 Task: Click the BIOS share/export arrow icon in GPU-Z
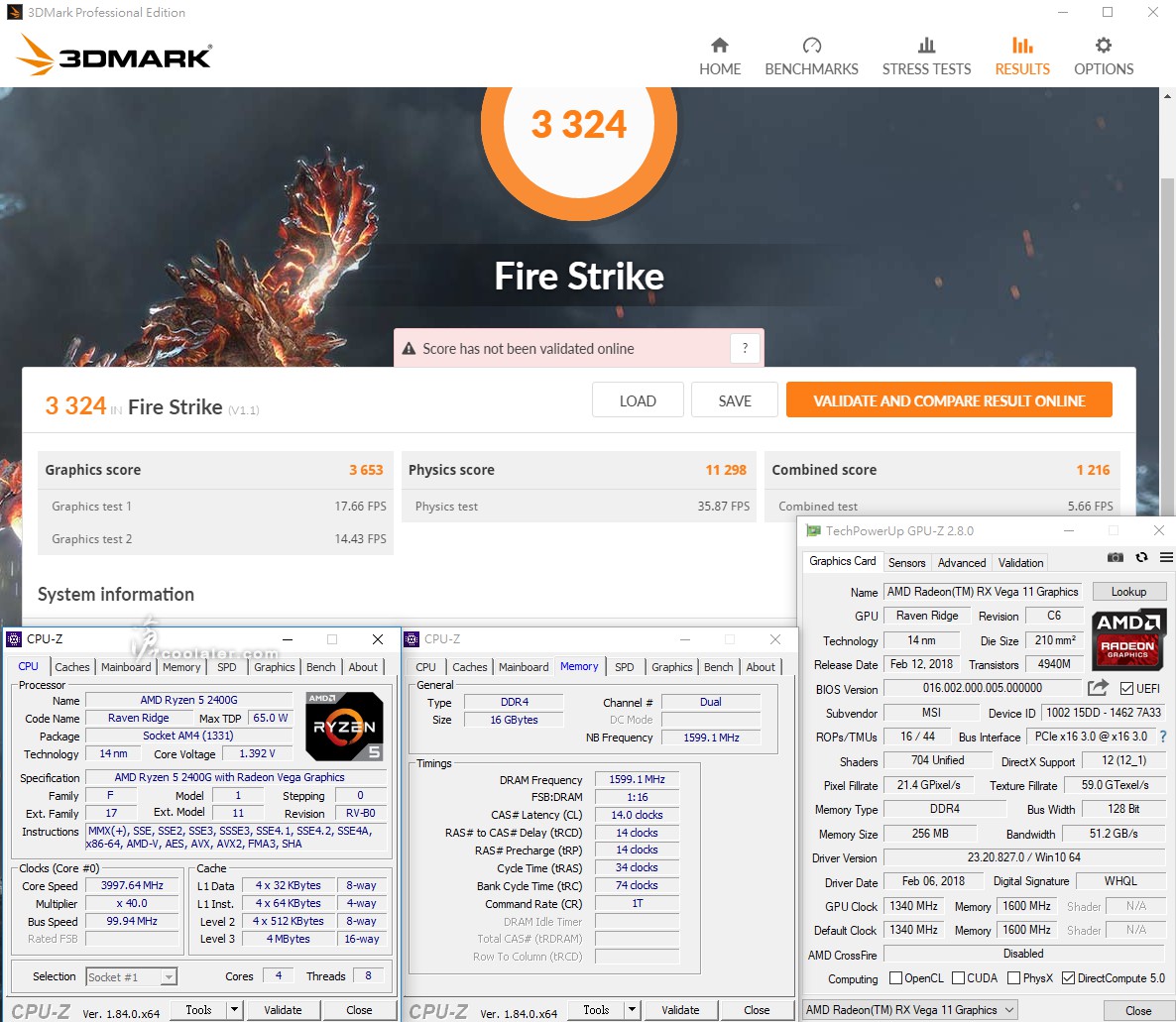[1098, 688]
